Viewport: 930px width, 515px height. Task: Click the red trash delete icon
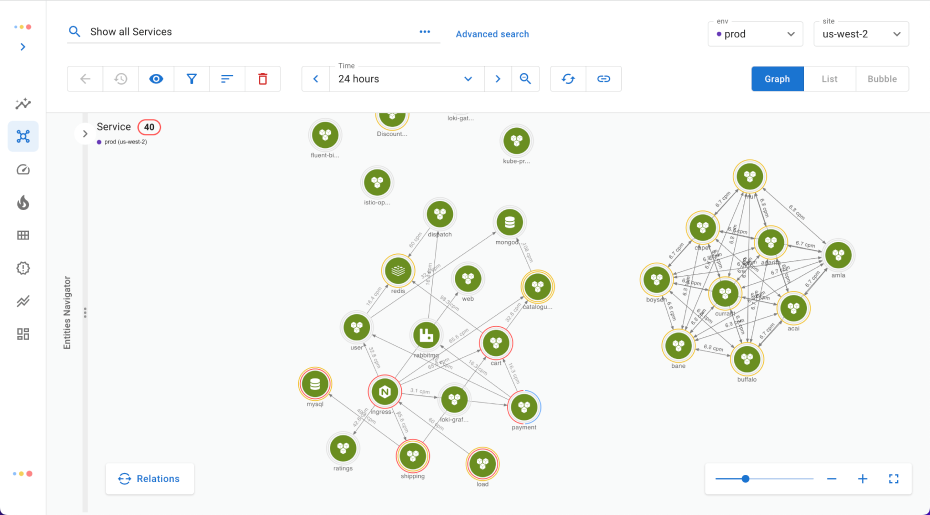(262, 79)
